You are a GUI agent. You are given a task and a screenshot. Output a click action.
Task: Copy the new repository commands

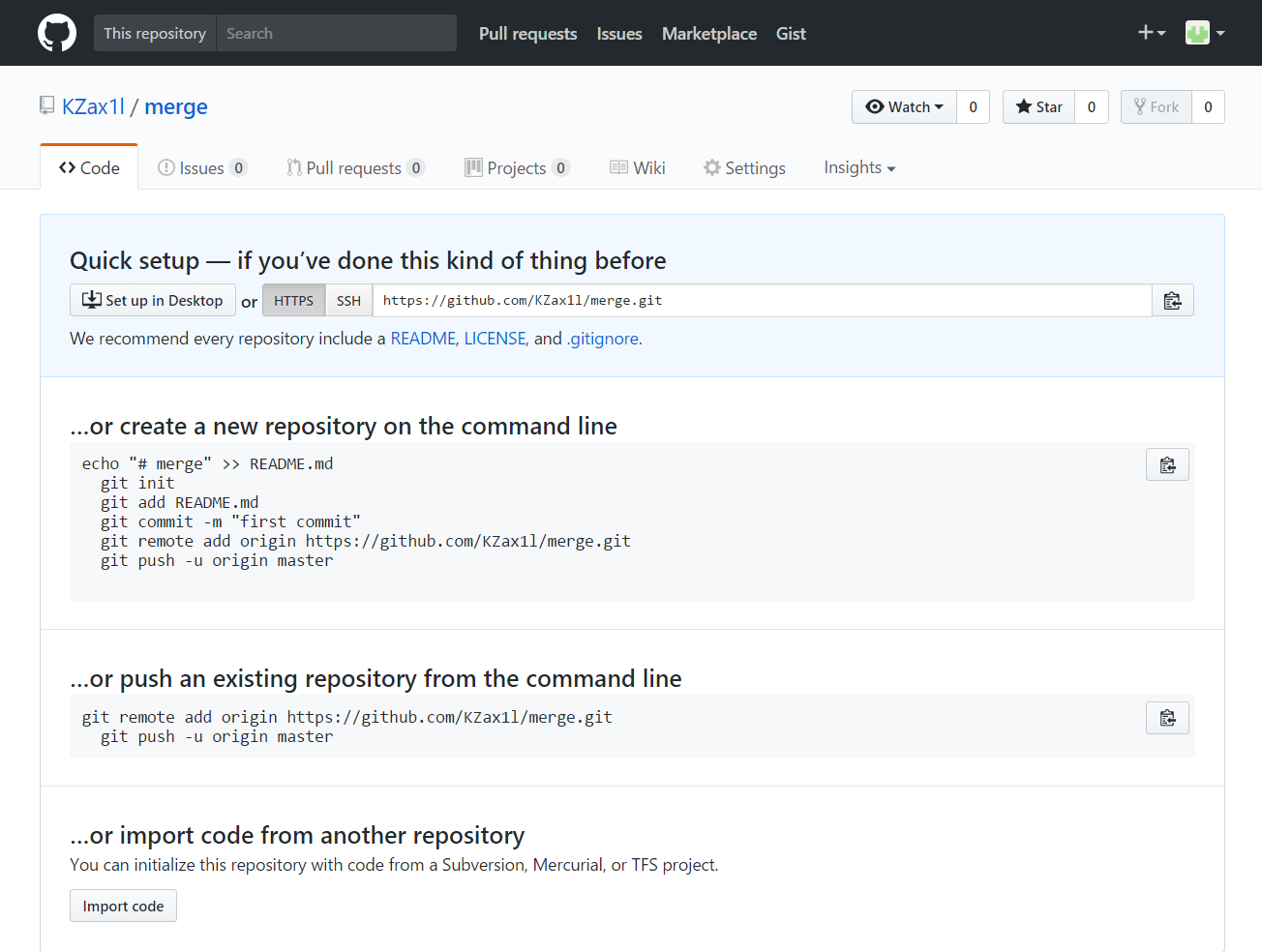(1167, 465)
